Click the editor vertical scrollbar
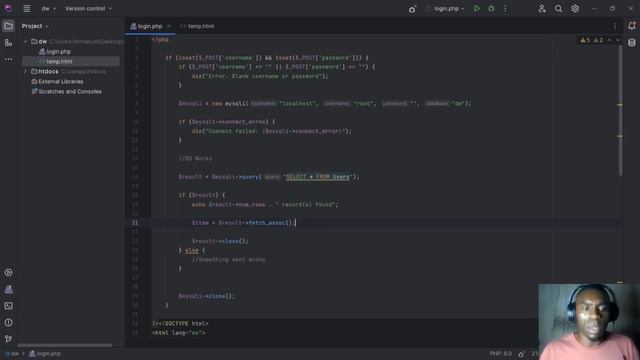 [620, 110]
